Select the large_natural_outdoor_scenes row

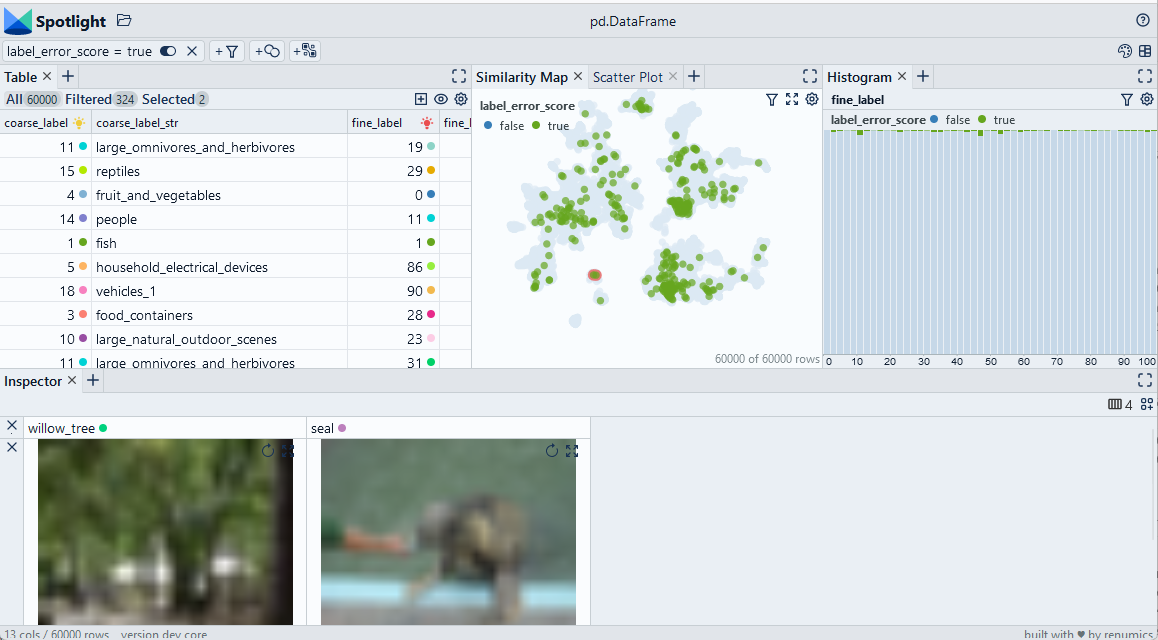tap(235, 339)
